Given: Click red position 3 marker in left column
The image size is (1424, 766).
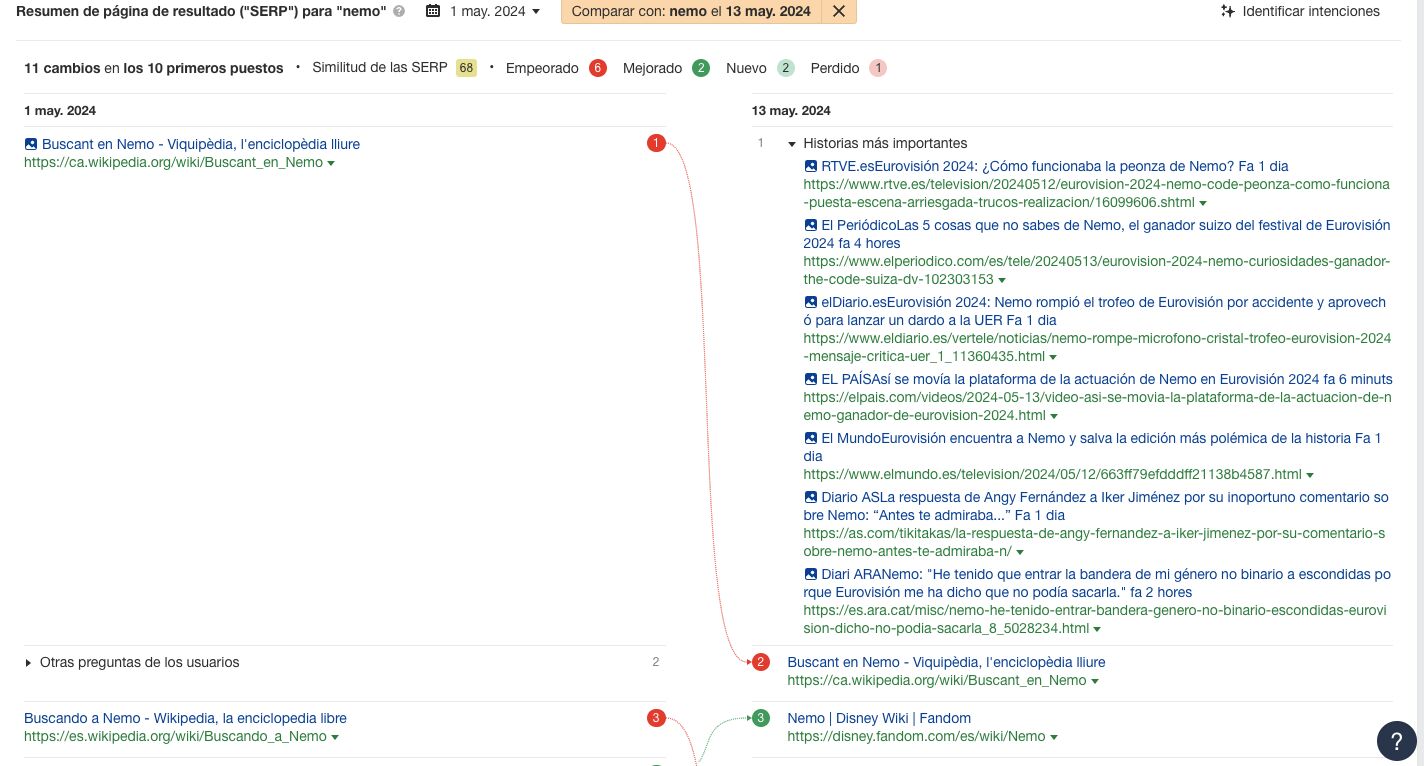Looking at the screenshot, I should [x=656, y=717].
